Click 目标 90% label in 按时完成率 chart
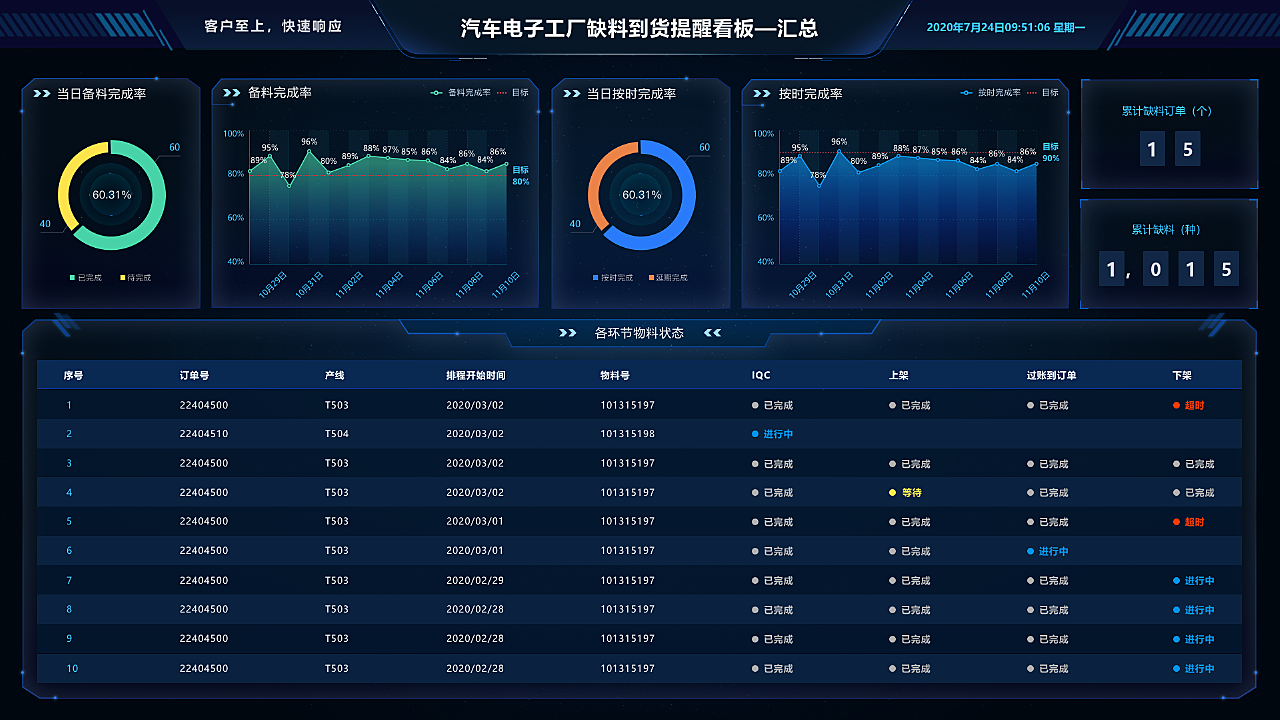 tap(1051, 152)
